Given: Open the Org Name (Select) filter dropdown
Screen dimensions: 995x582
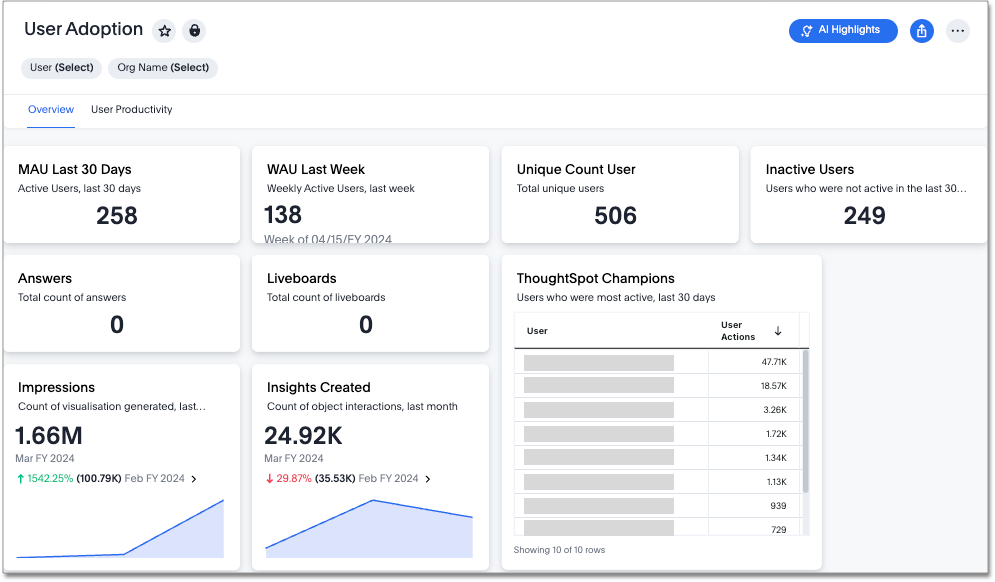Looking at the screenshot, I should tap(163, 68).
